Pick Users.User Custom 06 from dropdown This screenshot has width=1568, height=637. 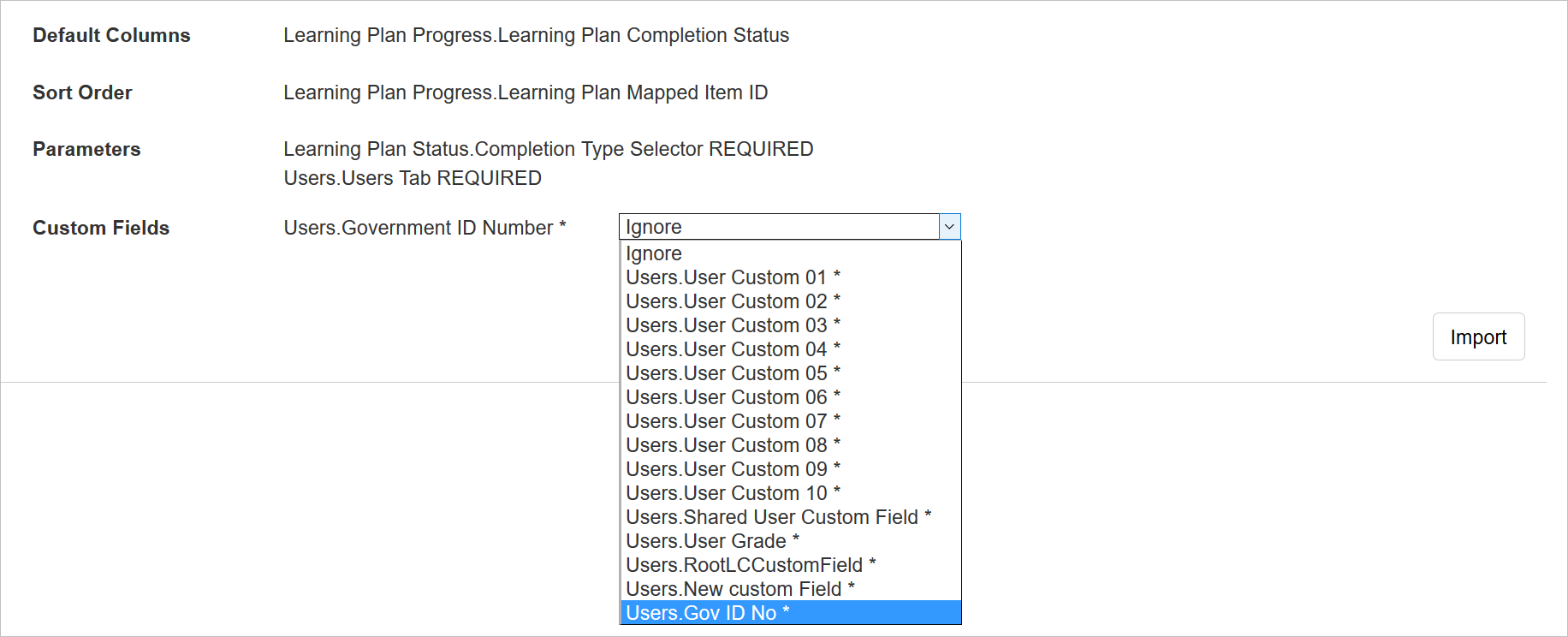click(x=733, y=397)
